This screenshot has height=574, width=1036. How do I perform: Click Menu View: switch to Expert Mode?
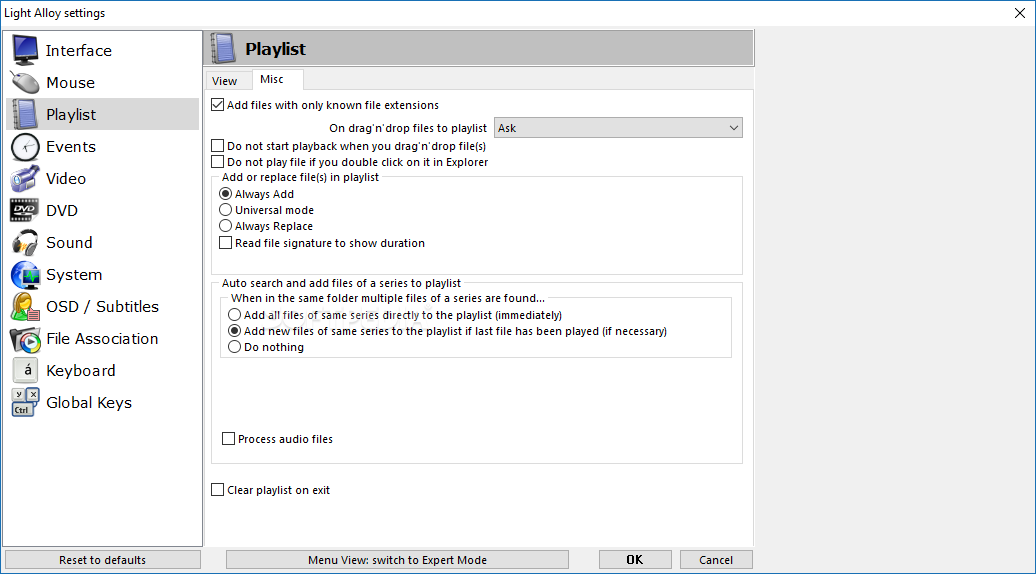pos(397,559)
